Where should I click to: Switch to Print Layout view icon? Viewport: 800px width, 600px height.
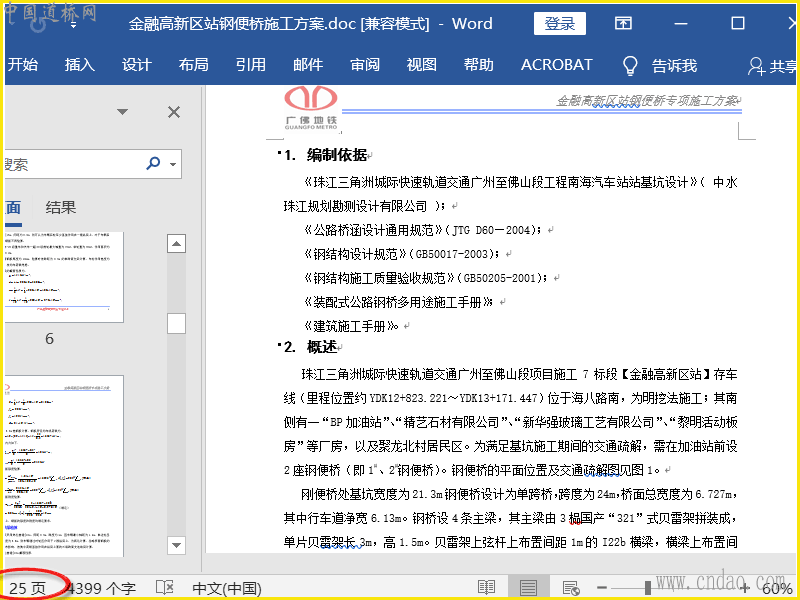(528, 587)
